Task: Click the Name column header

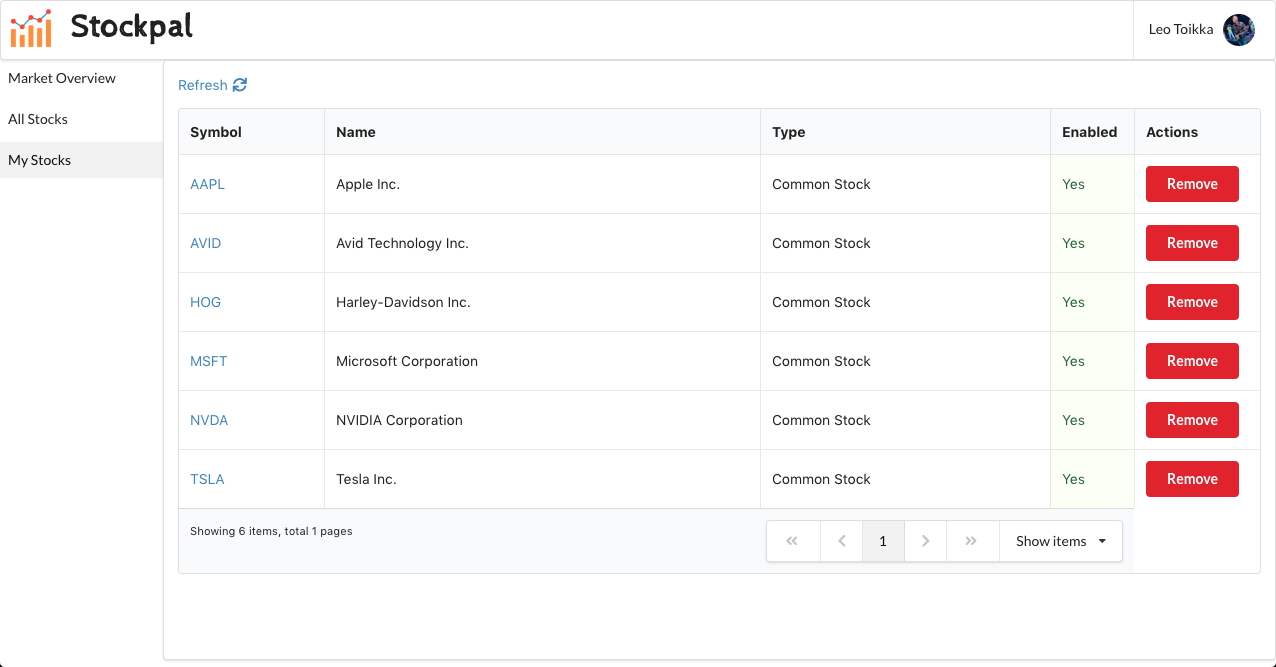Action: (542, 132)
